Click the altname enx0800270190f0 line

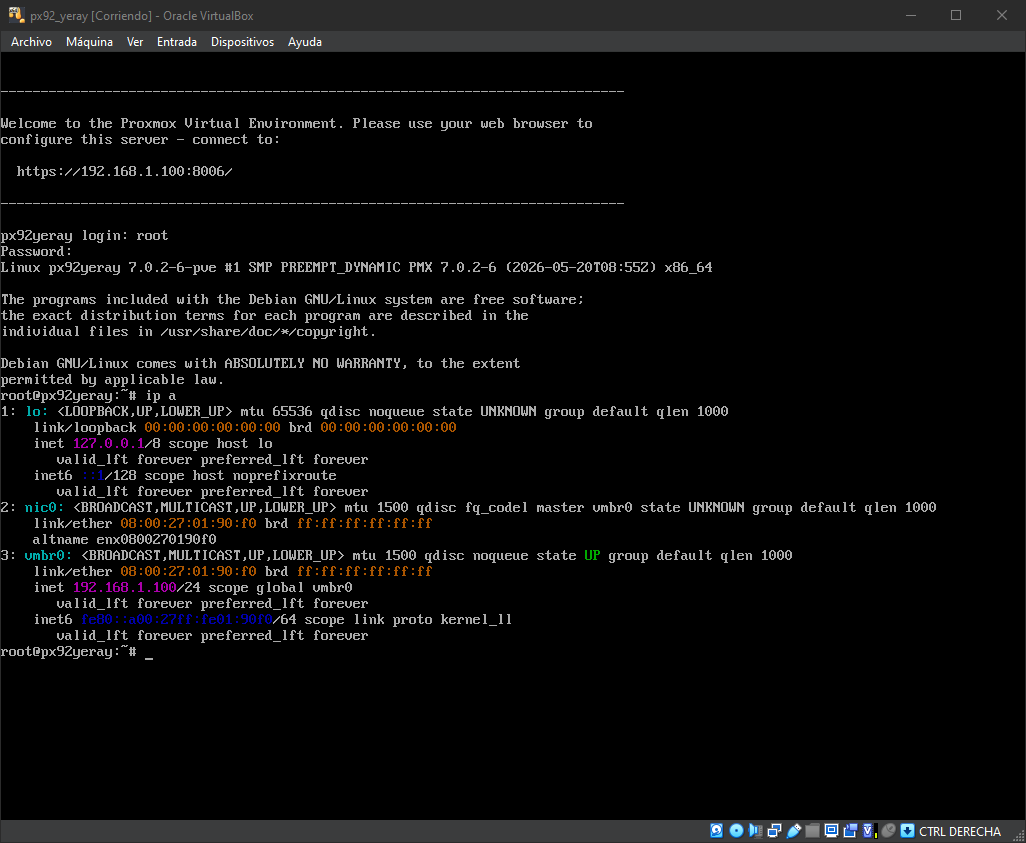(x=124, y=539)
